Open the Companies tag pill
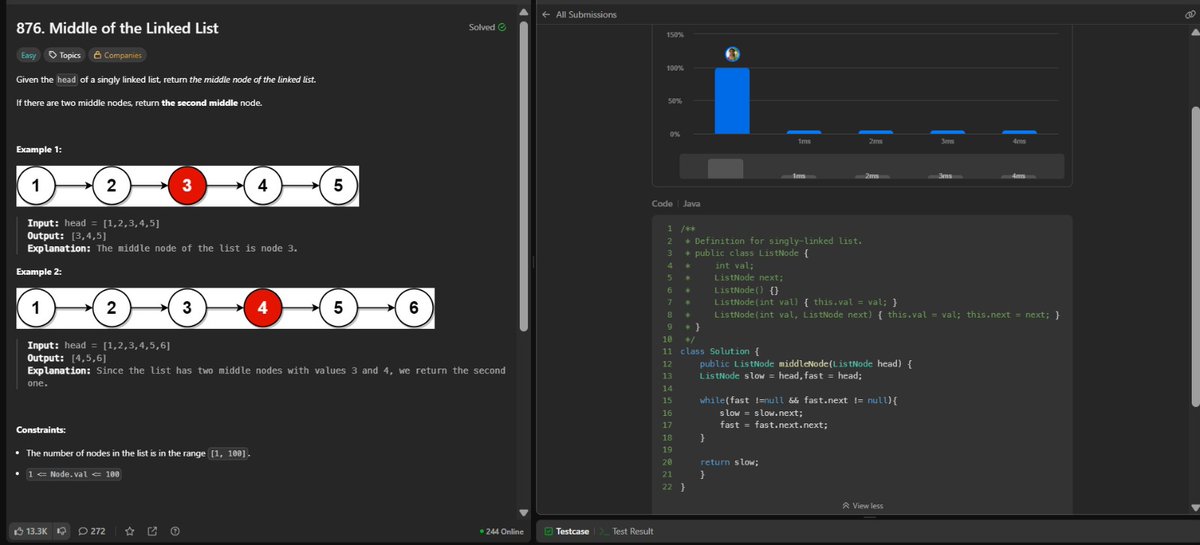1200x545 pixels. coord(117,55)
